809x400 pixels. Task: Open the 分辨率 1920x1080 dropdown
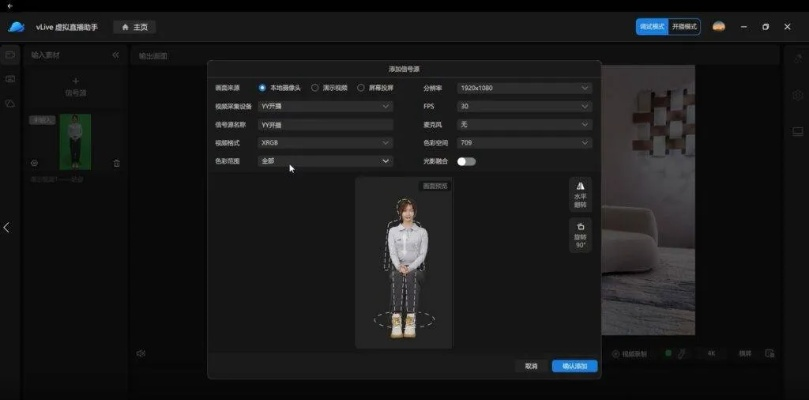(524, 88)
